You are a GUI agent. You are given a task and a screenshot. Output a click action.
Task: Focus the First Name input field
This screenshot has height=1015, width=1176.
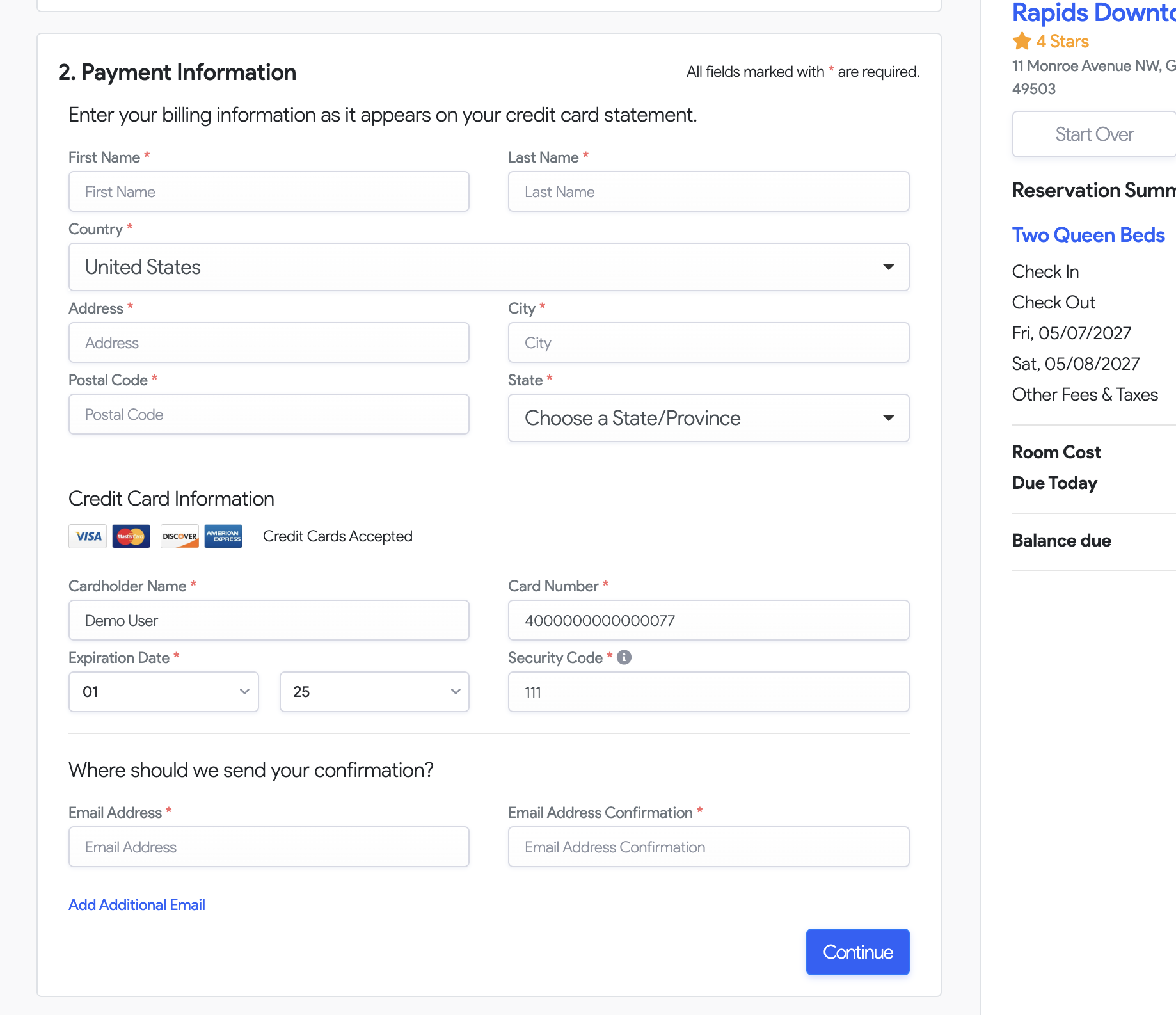tap(269, 191)
